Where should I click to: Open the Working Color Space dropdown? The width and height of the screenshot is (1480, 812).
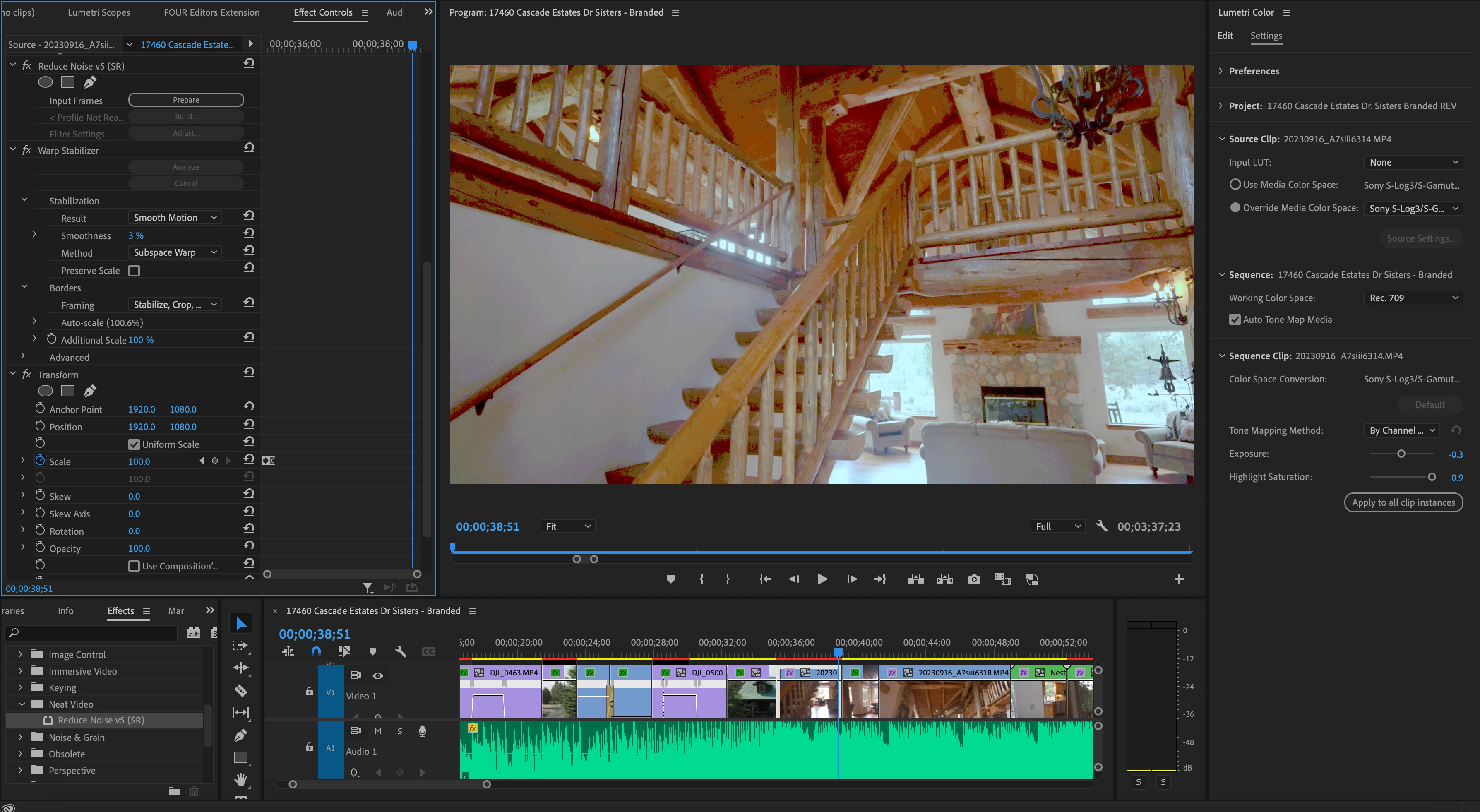click(x=1413, y=298)
